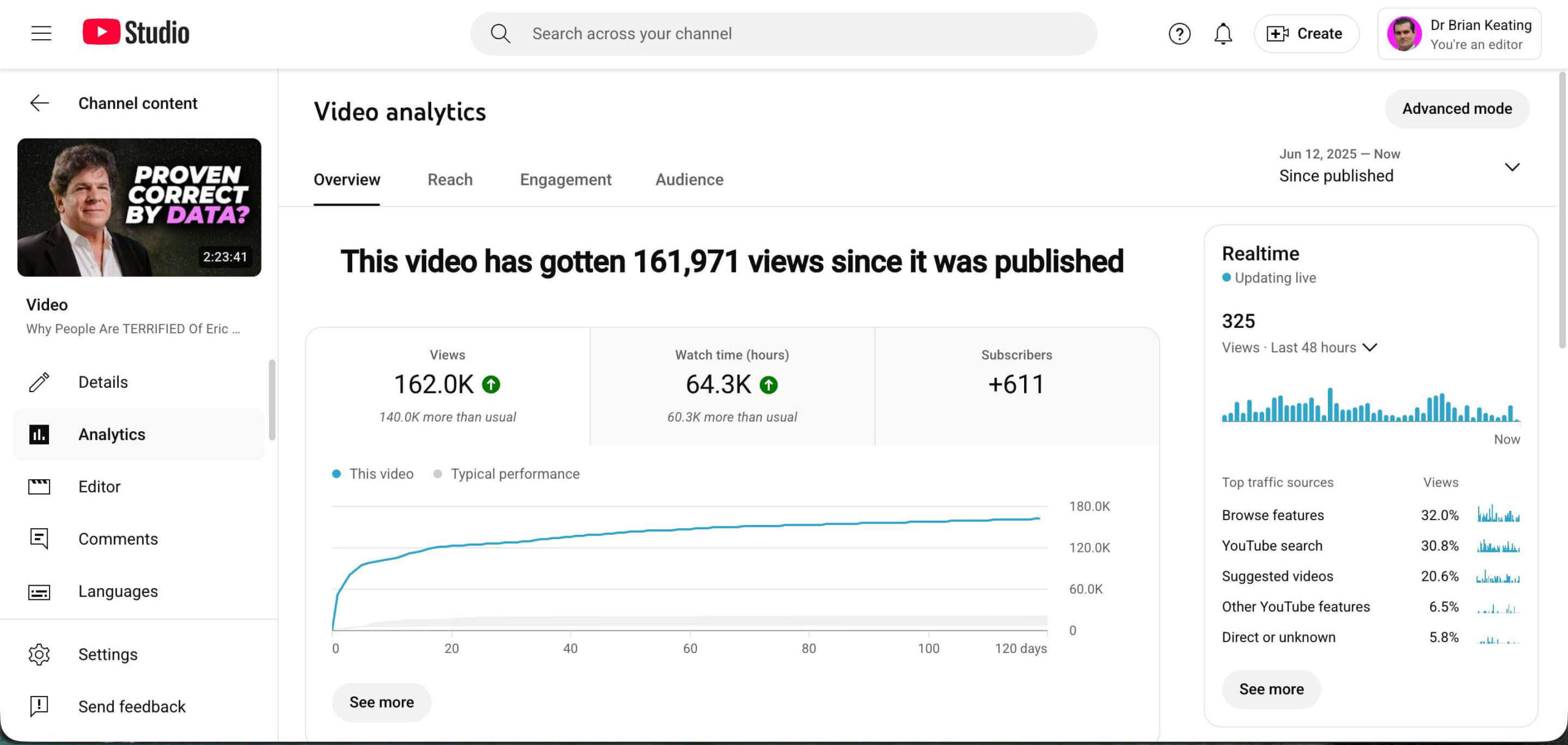Open Details pencil icon in sidebar

pyautogui.click(x=40, y=382)
